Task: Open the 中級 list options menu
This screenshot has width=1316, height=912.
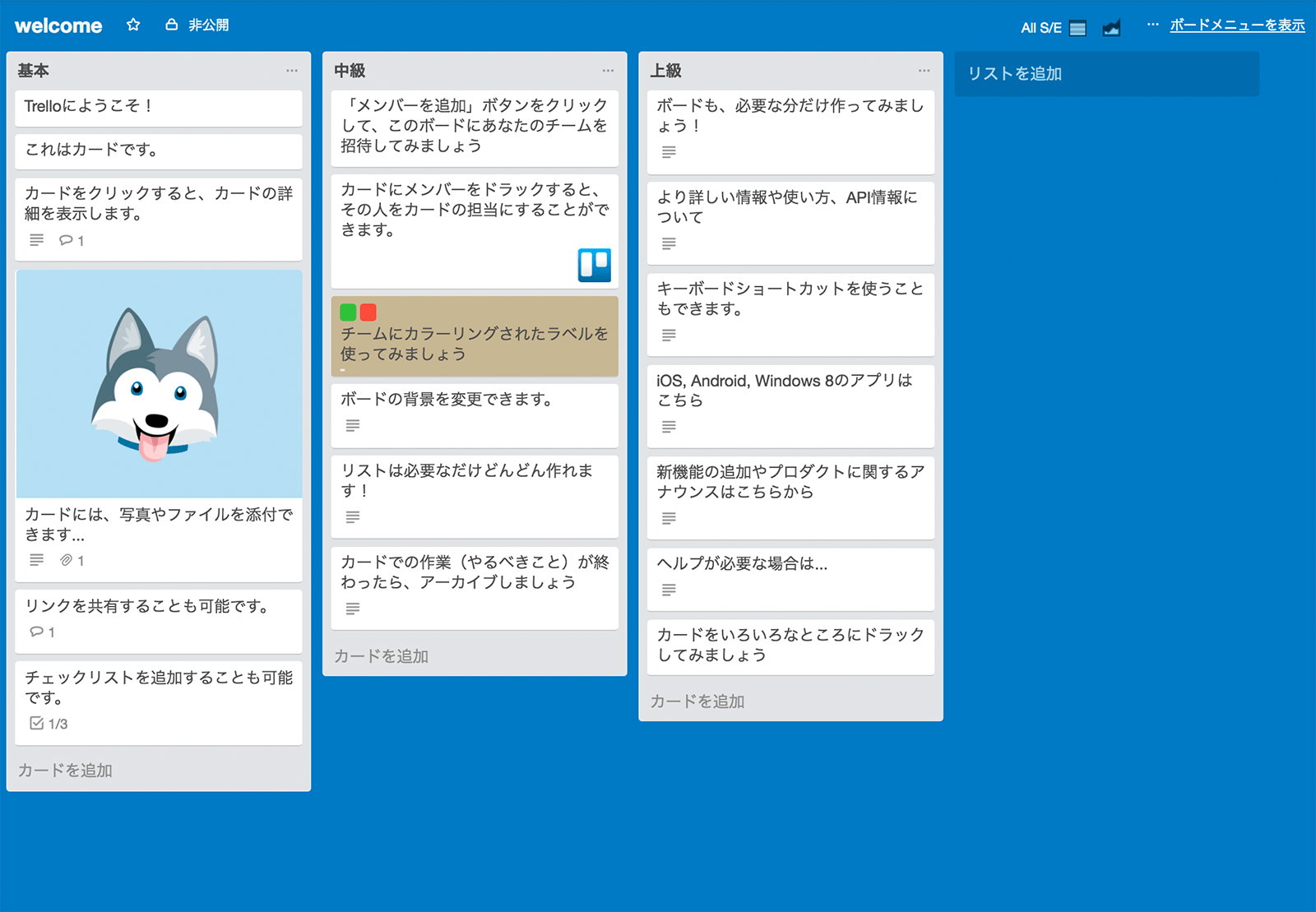Action: (608, 71)
